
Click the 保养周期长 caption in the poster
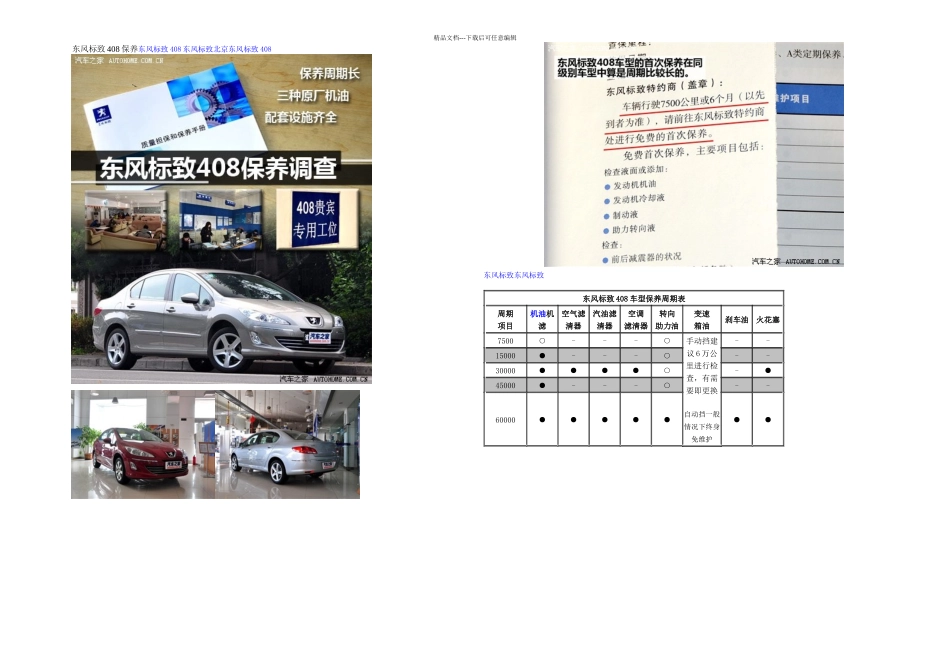pos(329,74)
